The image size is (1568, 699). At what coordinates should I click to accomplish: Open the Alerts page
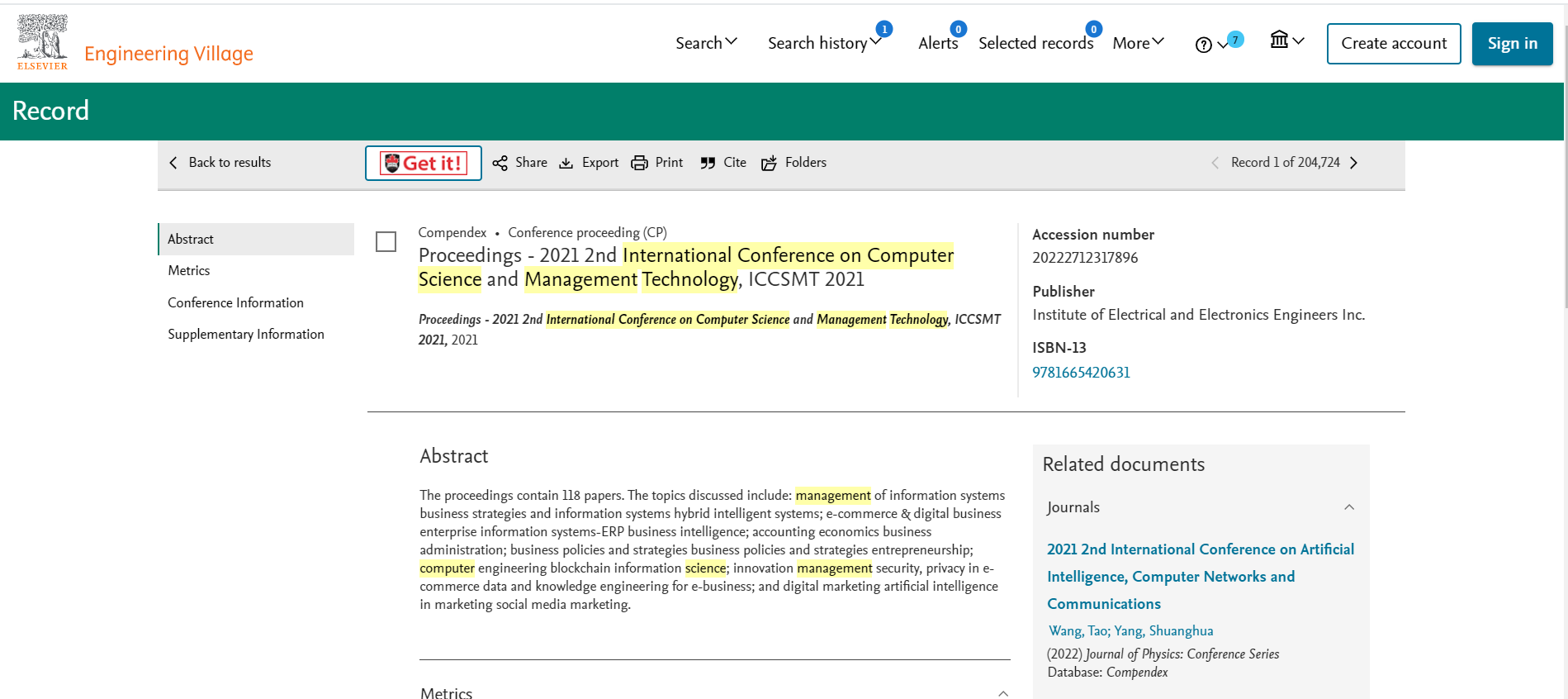tap(938, 43)
